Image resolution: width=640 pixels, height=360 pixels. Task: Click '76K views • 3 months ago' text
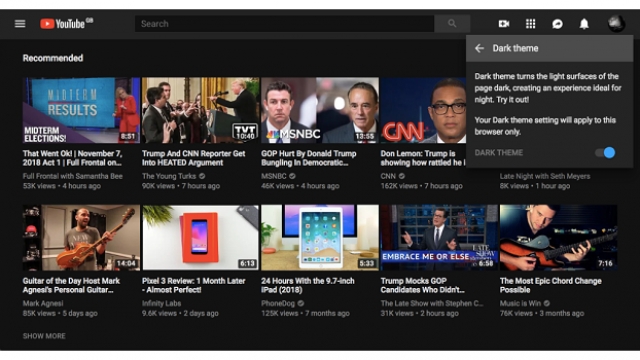(x=542, y=313)
